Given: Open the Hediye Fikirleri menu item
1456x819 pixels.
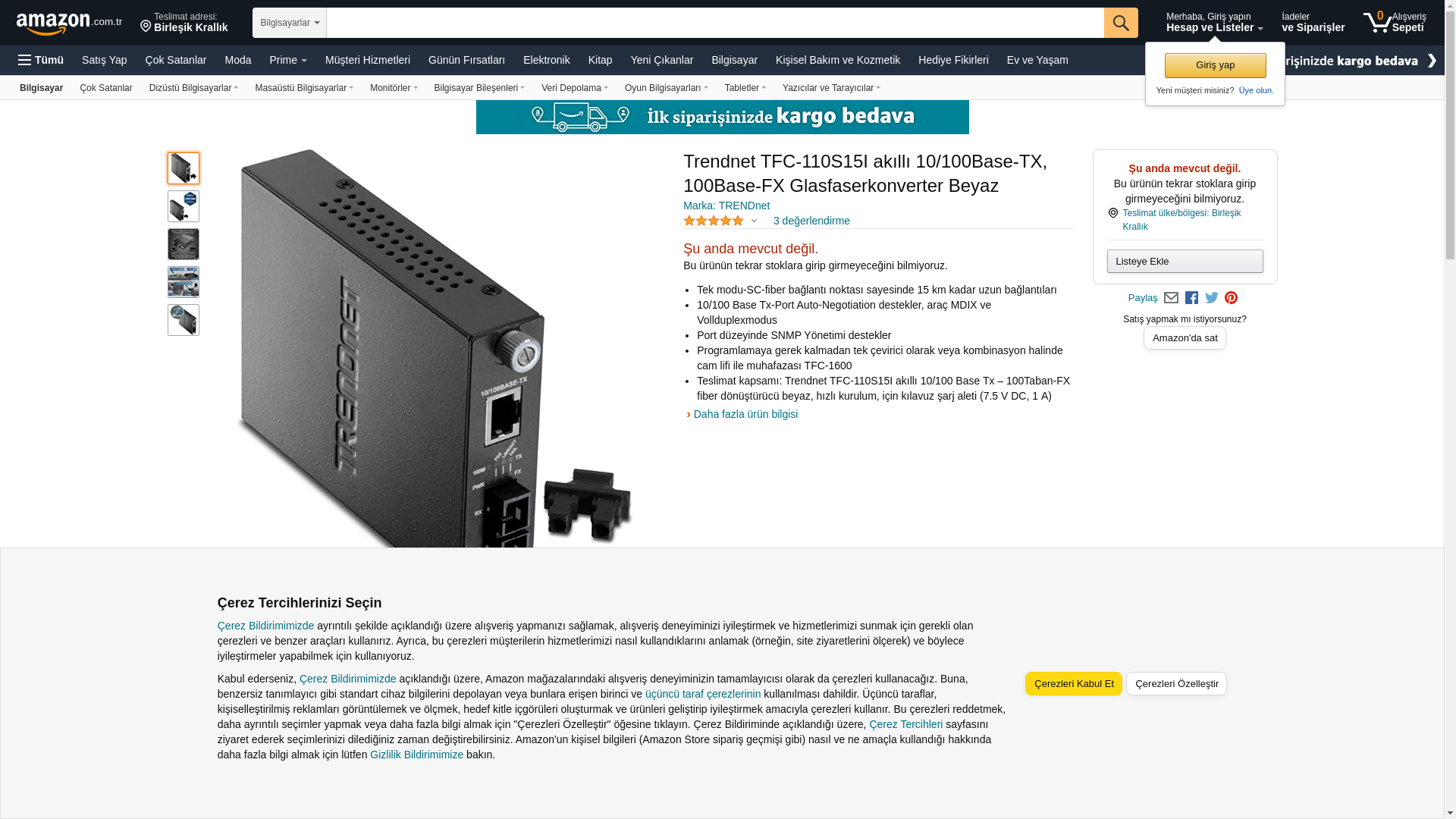Looking at the screenshot, I should [x=953, y=60].
